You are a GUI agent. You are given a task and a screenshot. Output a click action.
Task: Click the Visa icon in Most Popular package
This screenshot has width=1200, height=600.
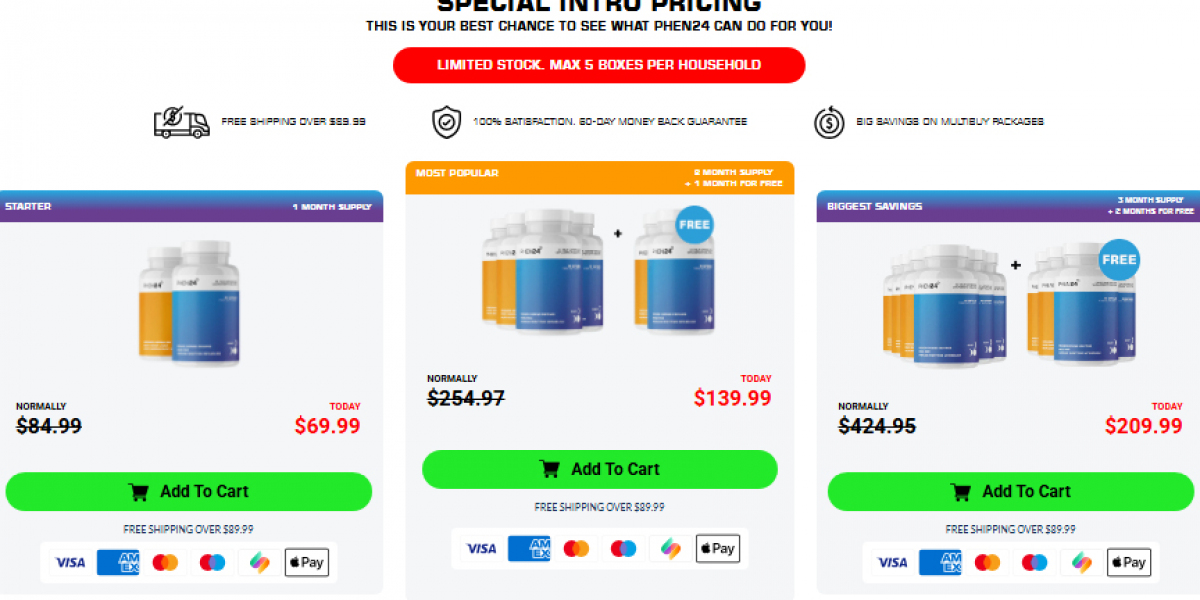(x=481, y=548)
